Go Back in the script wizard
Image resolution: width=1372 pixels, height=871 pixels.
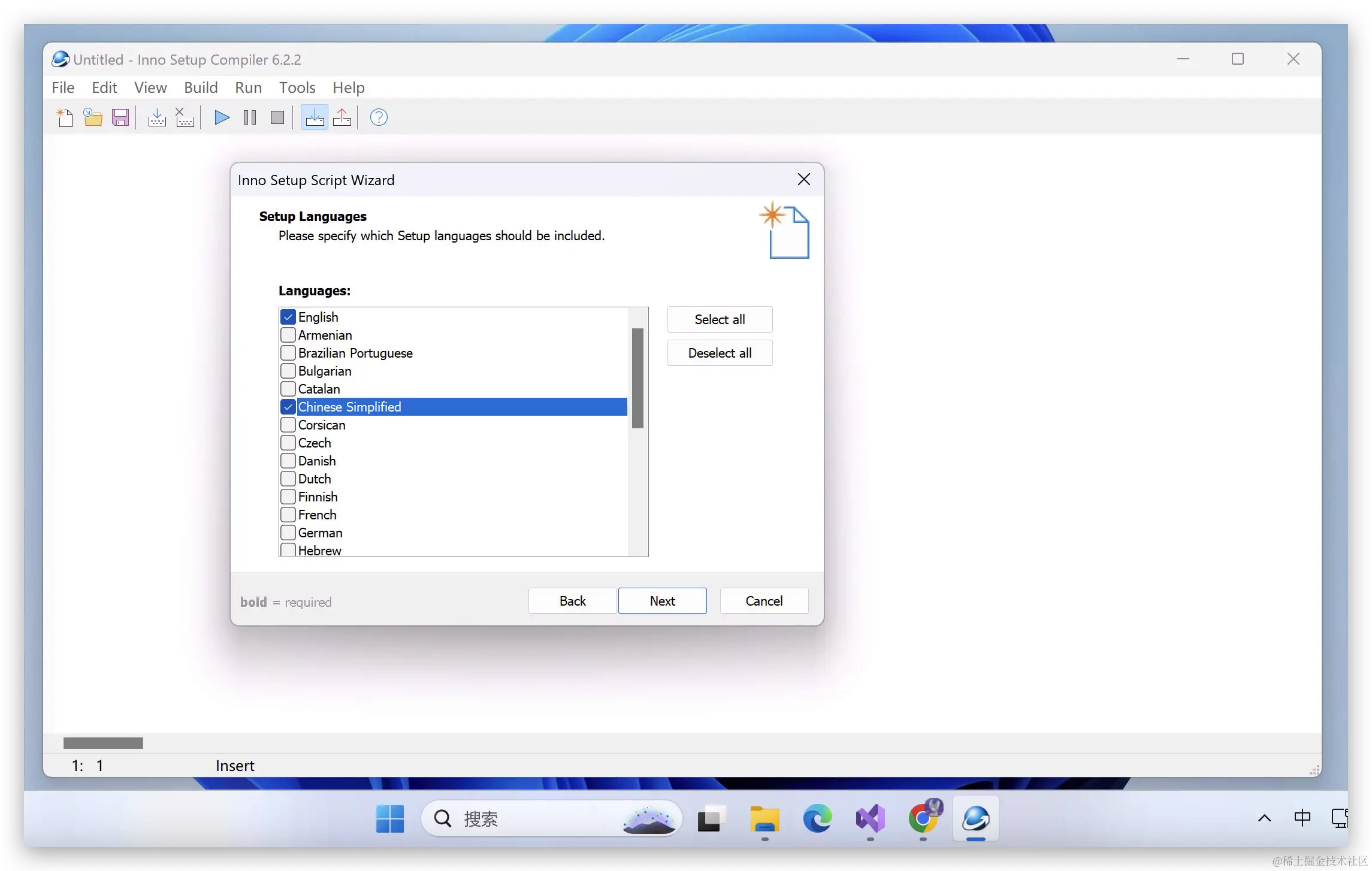572,601
